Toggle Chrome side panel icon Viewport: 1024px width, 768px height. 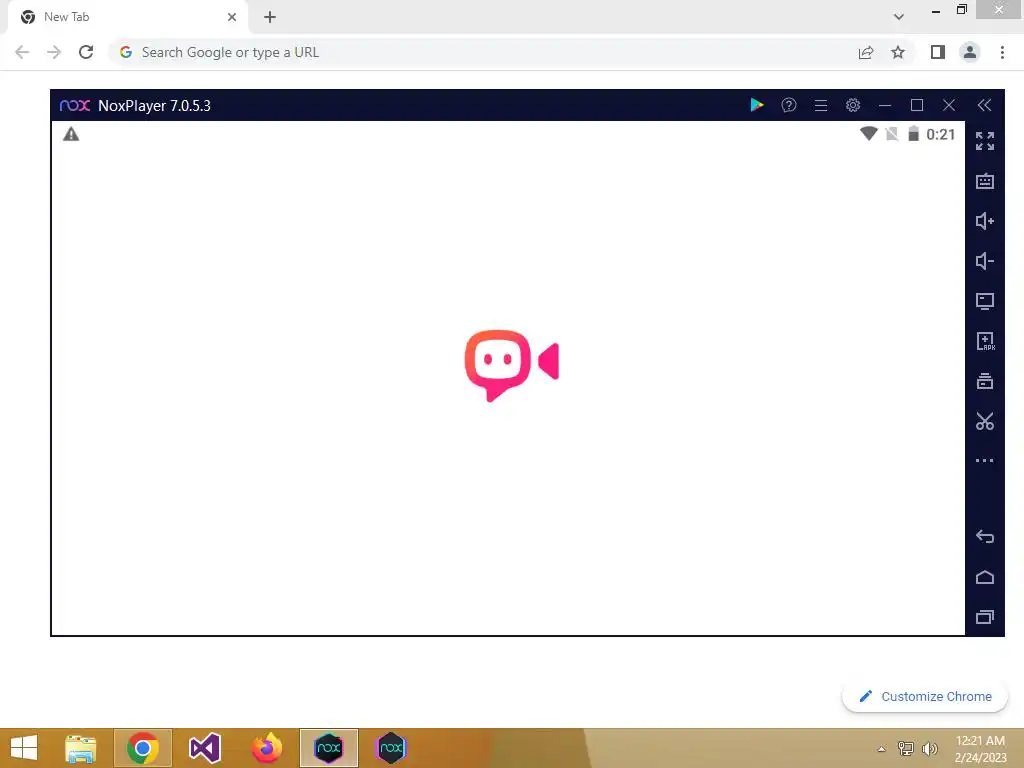coord(938,52)
